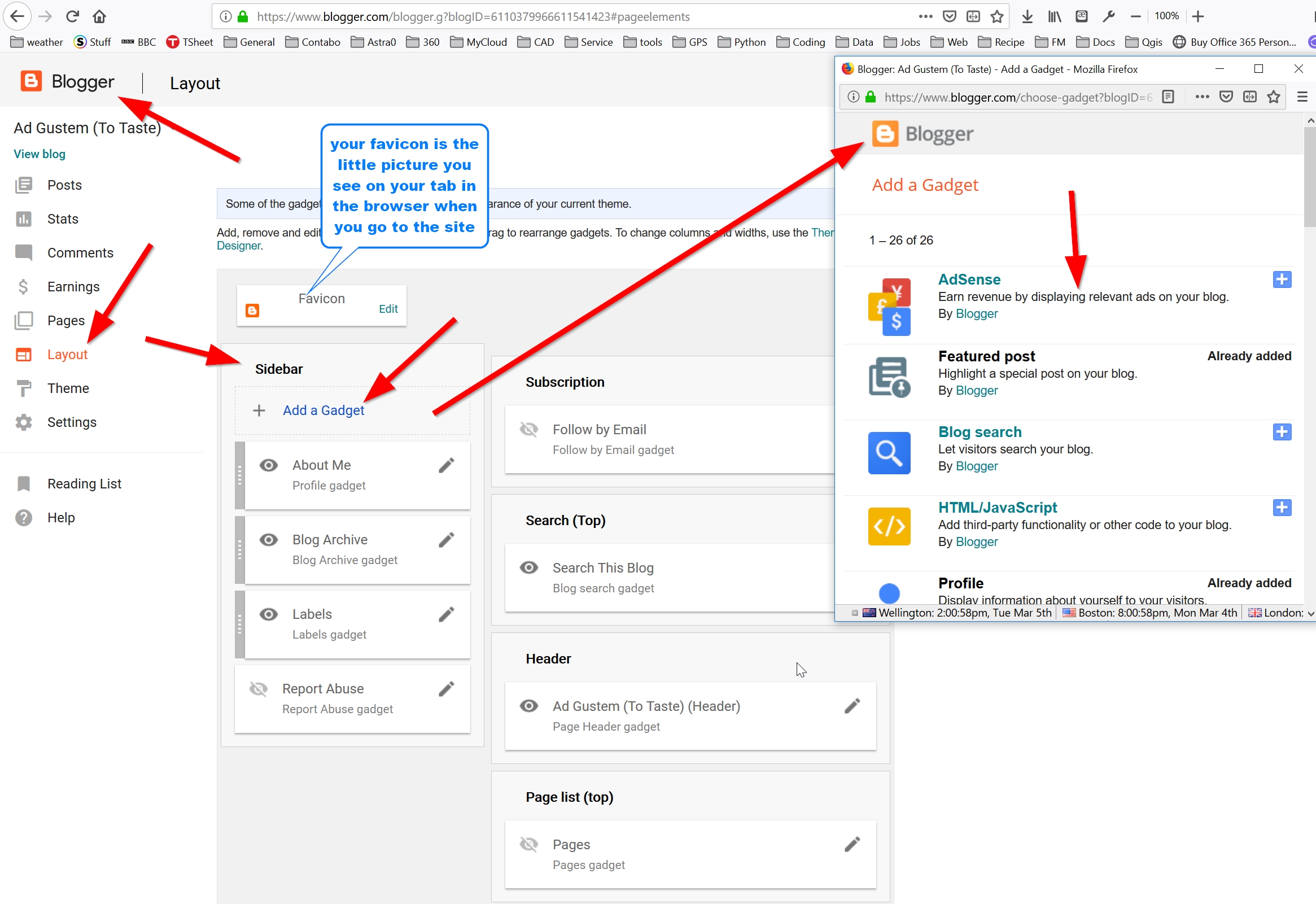The image size is (1316, 904).
Task: Add Blog search gadget using plus icon
Action: (1282, 431)
